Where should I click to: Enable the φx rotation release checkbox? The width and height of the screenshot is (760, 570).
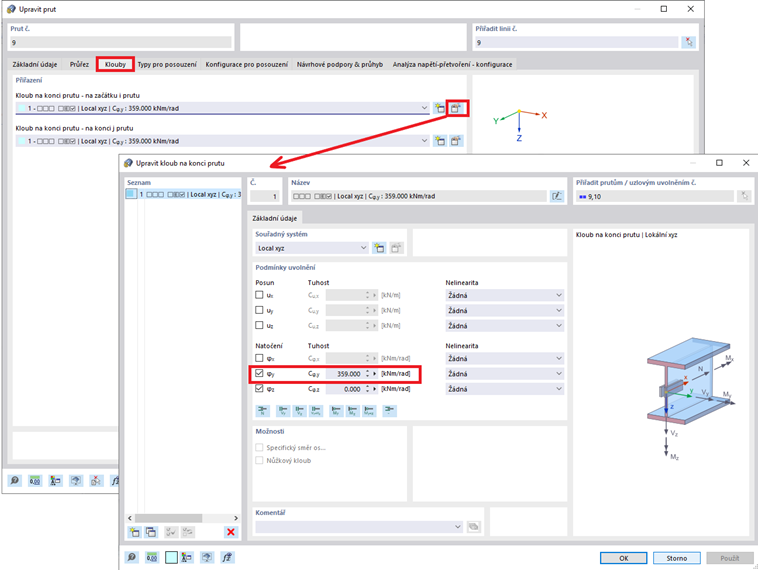pos(259,358)
